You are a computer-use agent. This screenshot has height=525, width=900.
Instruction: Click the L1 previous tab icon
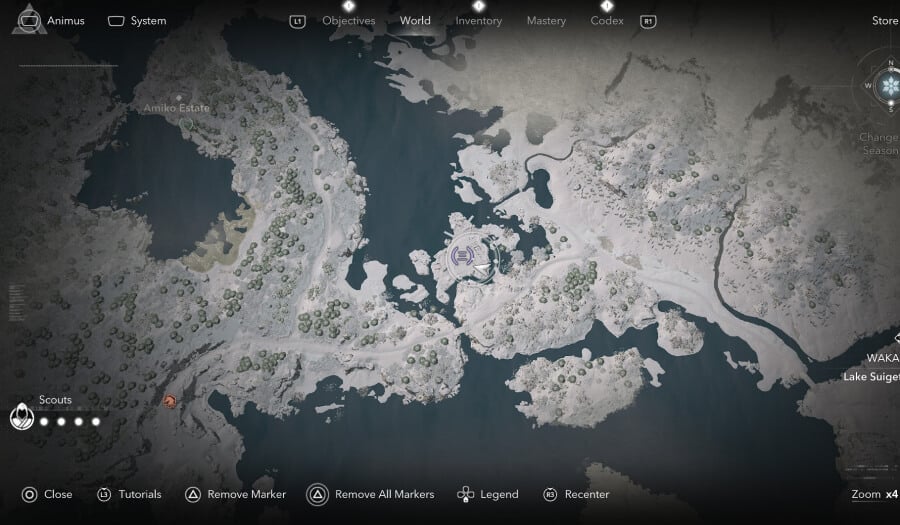(x=297, y=22)
